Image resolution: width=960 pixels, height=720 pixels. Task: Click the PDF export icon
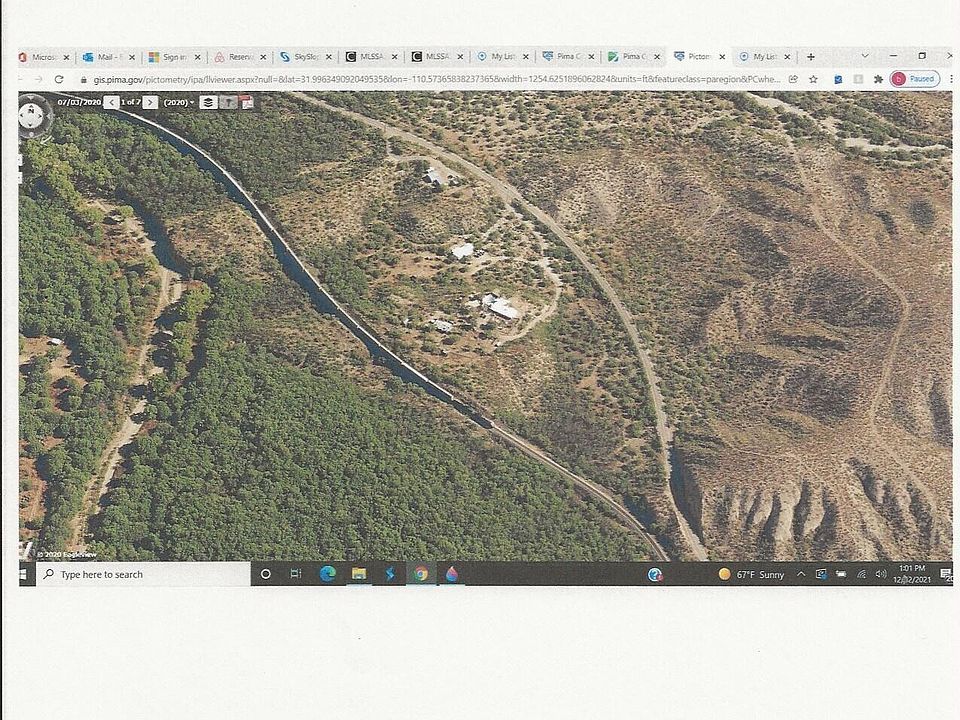click(x=246, y=102)
